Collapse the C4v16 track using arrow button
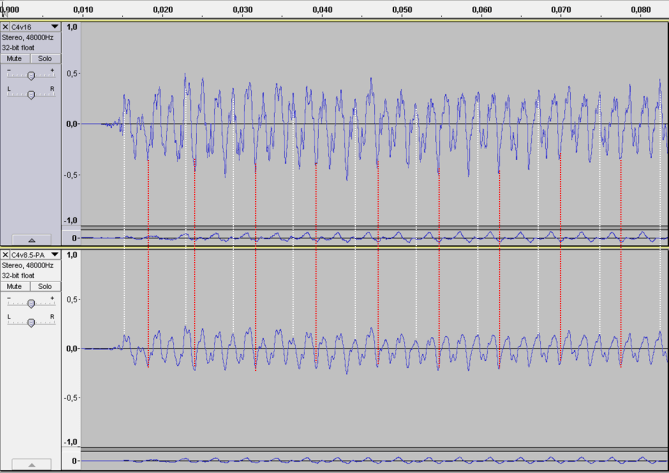The image size is (669, 473). tap(31, 240)
